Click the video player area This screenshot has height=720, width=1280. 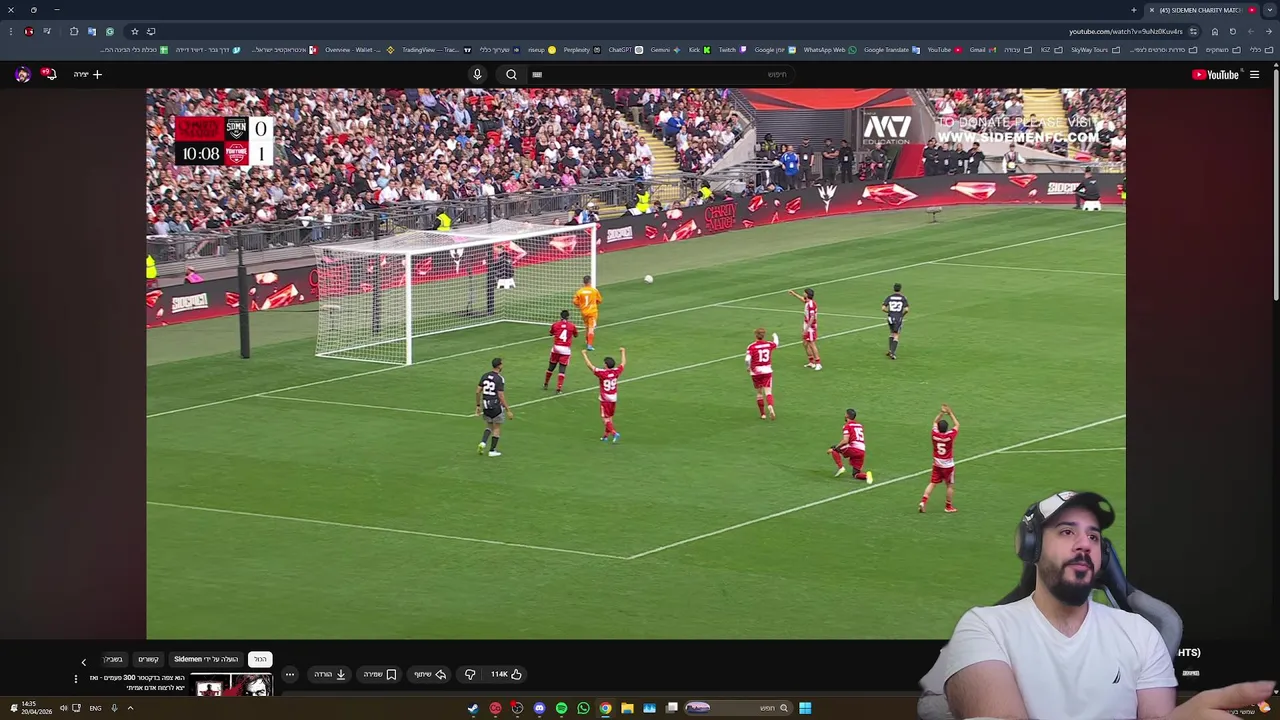[635, 363]
